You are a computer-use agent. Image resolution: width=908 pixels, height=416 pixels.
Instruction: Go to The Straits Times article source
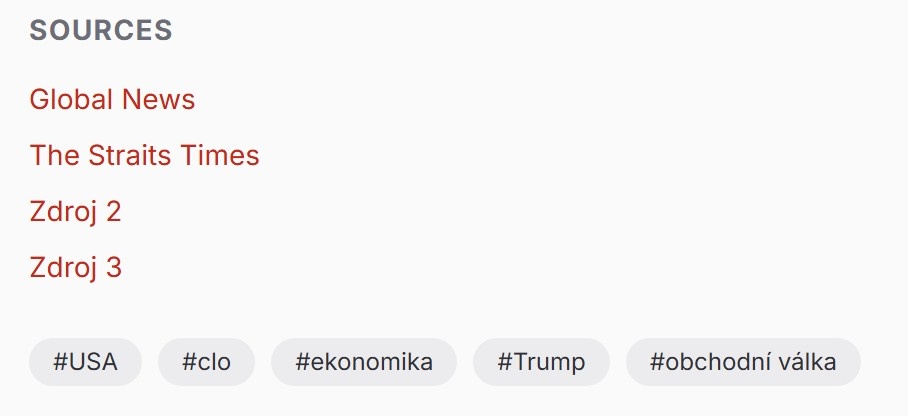pos(144,156)
